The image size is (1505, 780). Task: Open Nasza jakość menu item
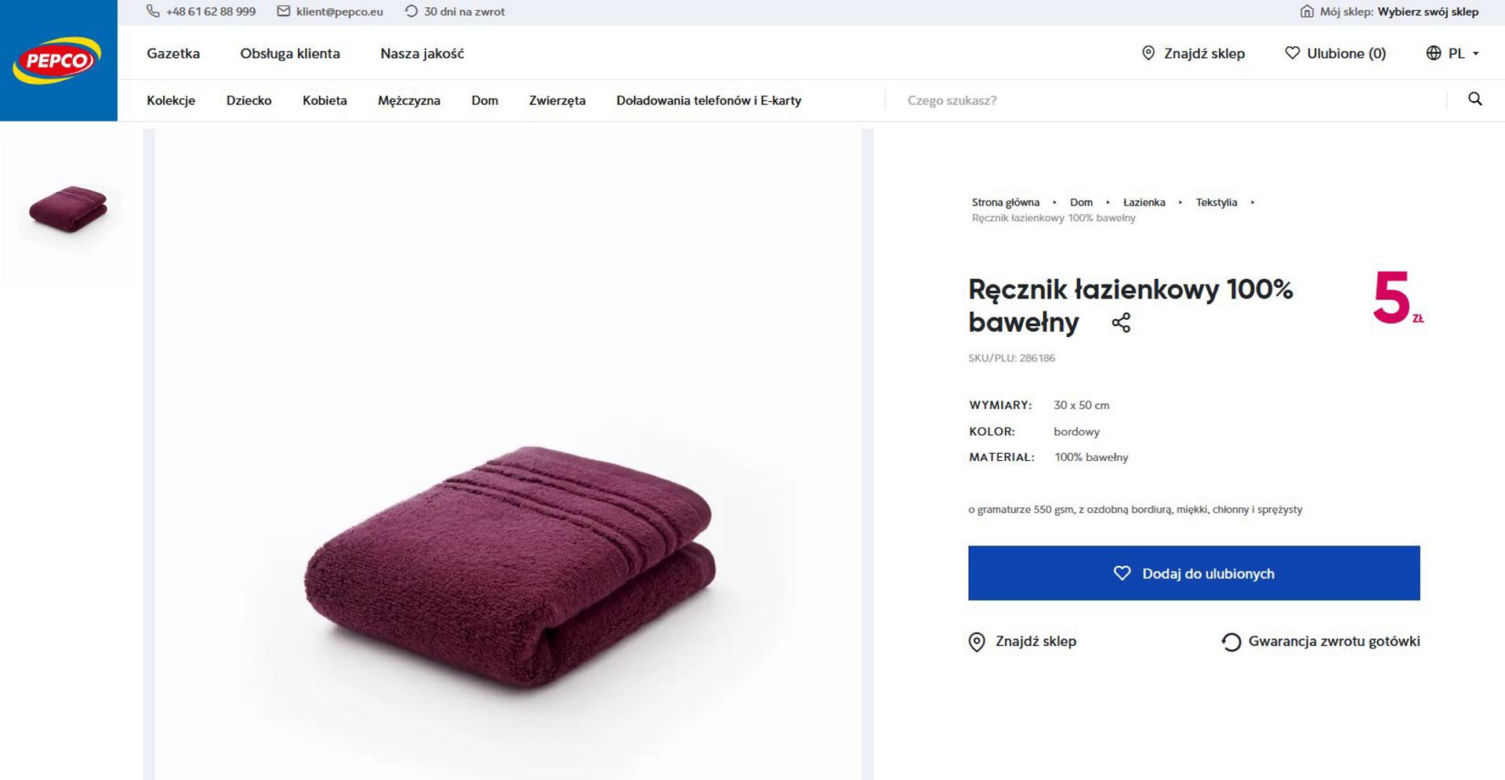(422, 54)
